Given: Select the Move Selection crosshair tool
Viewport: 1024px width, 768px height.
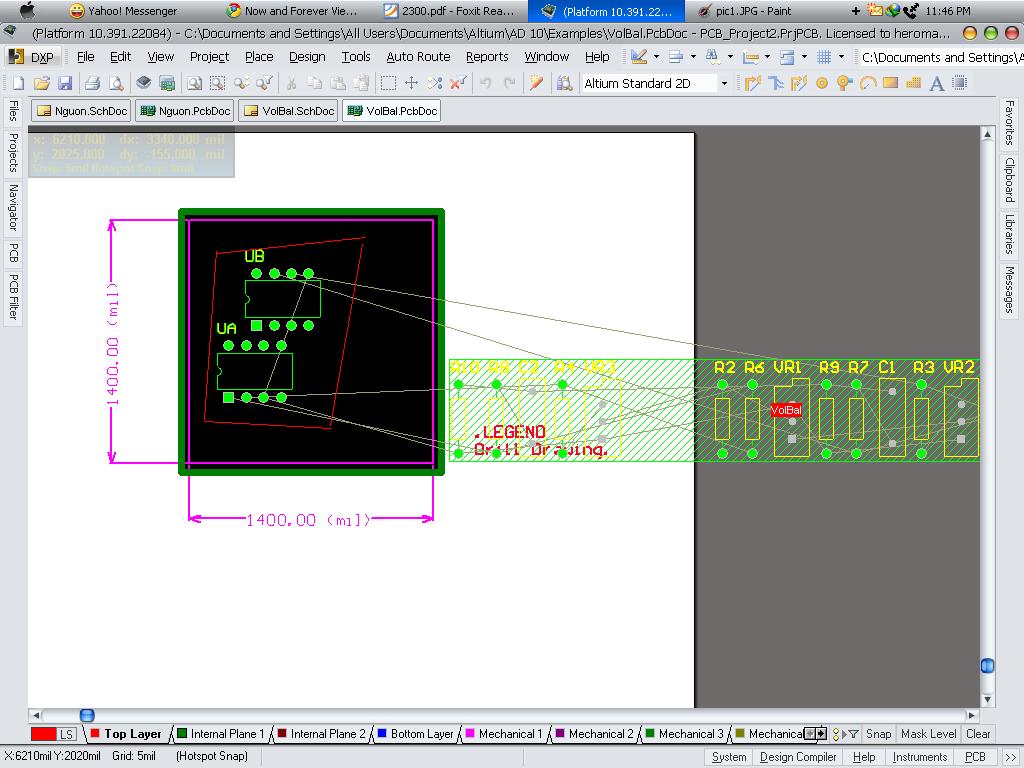Looking at the screenshot, I should 411,83.
